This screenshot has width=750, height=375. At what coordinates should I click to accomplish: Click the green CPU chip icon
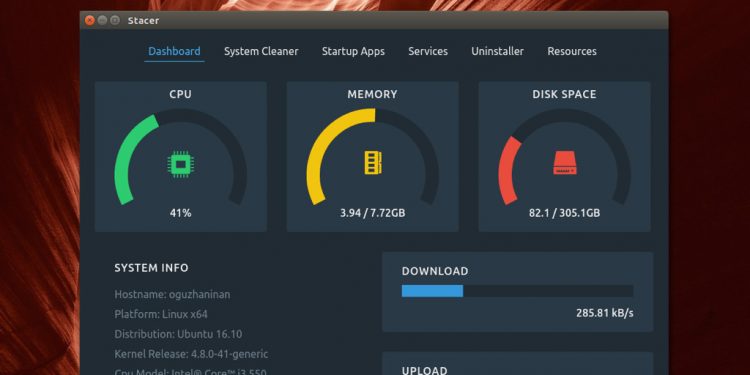click(x=180, y=165)
